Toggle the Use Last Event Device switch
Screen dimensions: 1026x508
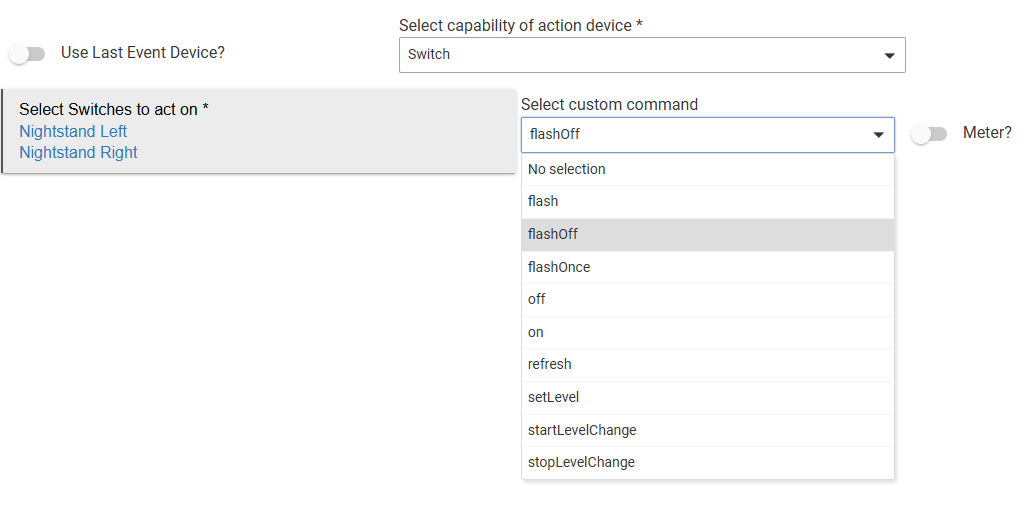point(28,54)
